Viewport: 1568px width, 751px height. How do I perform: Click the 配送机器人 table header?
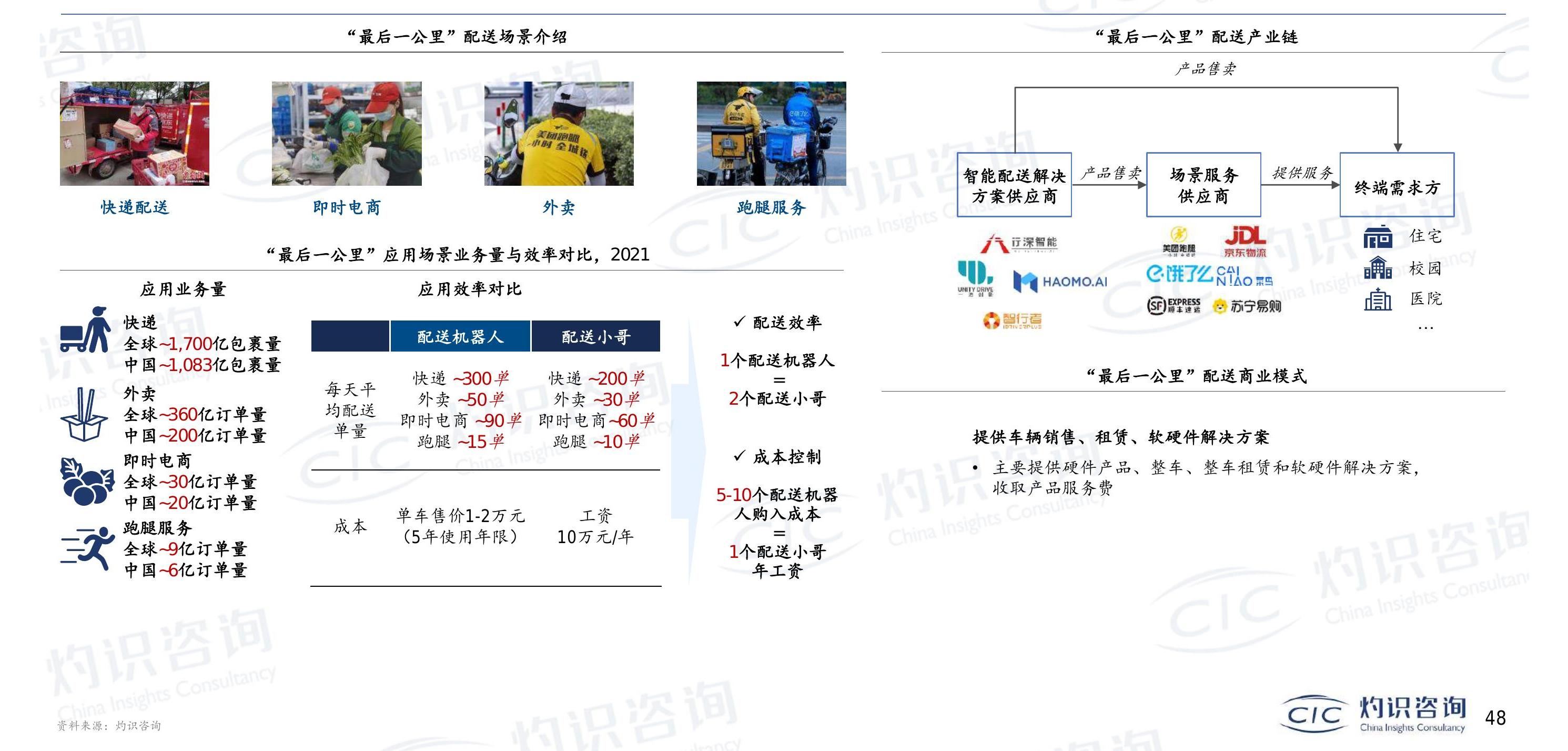pyautogui.click(x=460, y=336)
